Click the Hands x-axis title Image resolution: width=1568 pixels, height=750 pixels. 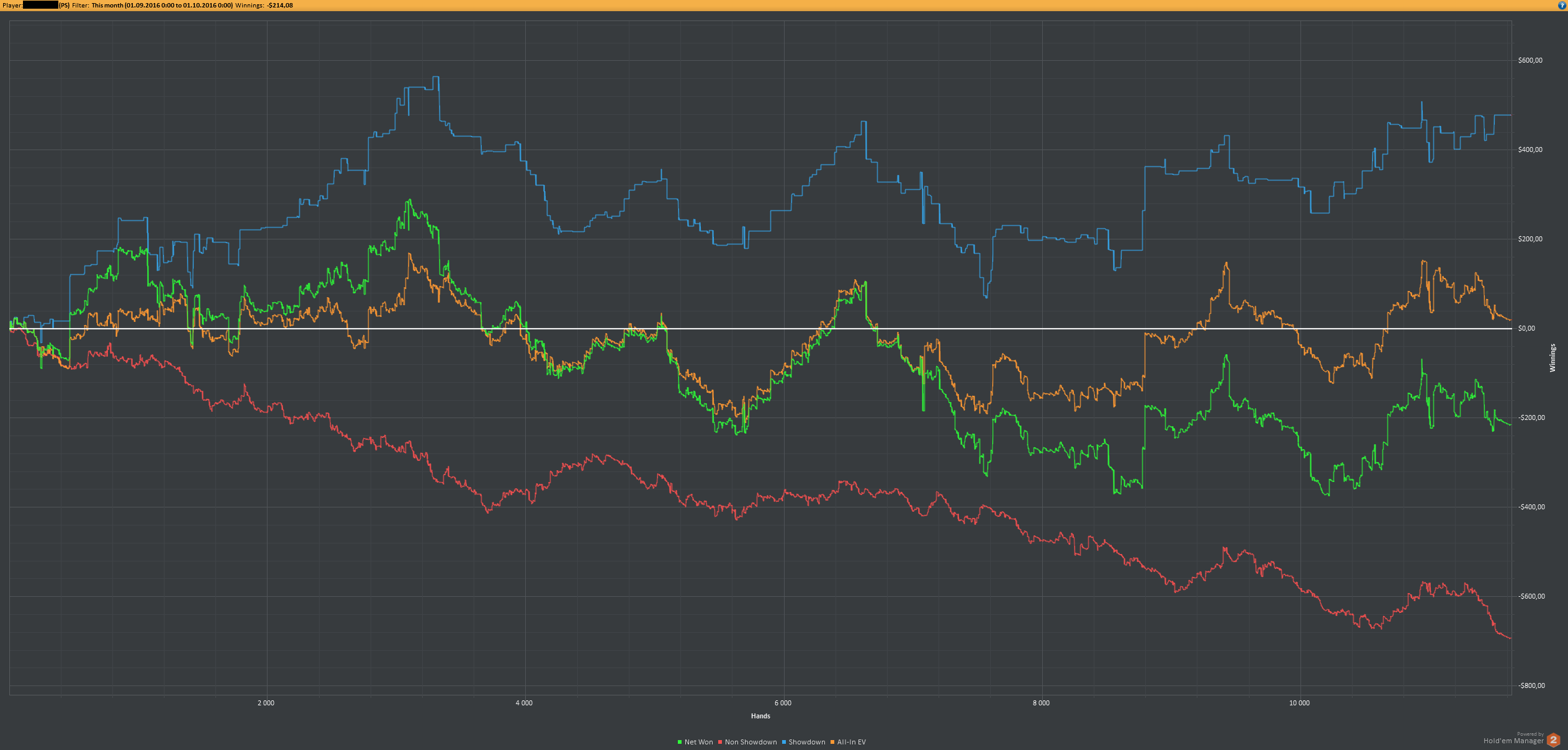pyautogui.click(x=760, y=716)
